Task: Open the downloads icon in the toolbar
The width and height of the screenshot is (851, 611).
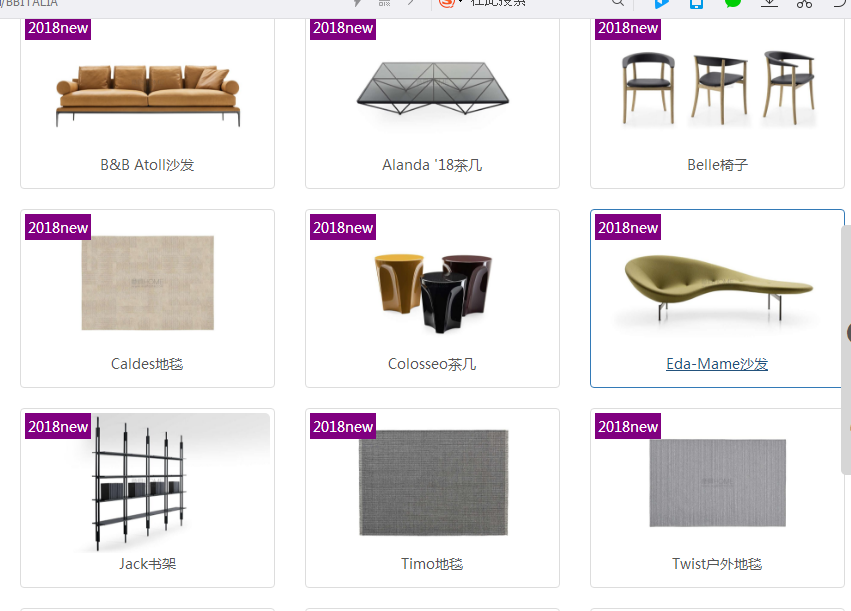Action: (x=769, y=3)
